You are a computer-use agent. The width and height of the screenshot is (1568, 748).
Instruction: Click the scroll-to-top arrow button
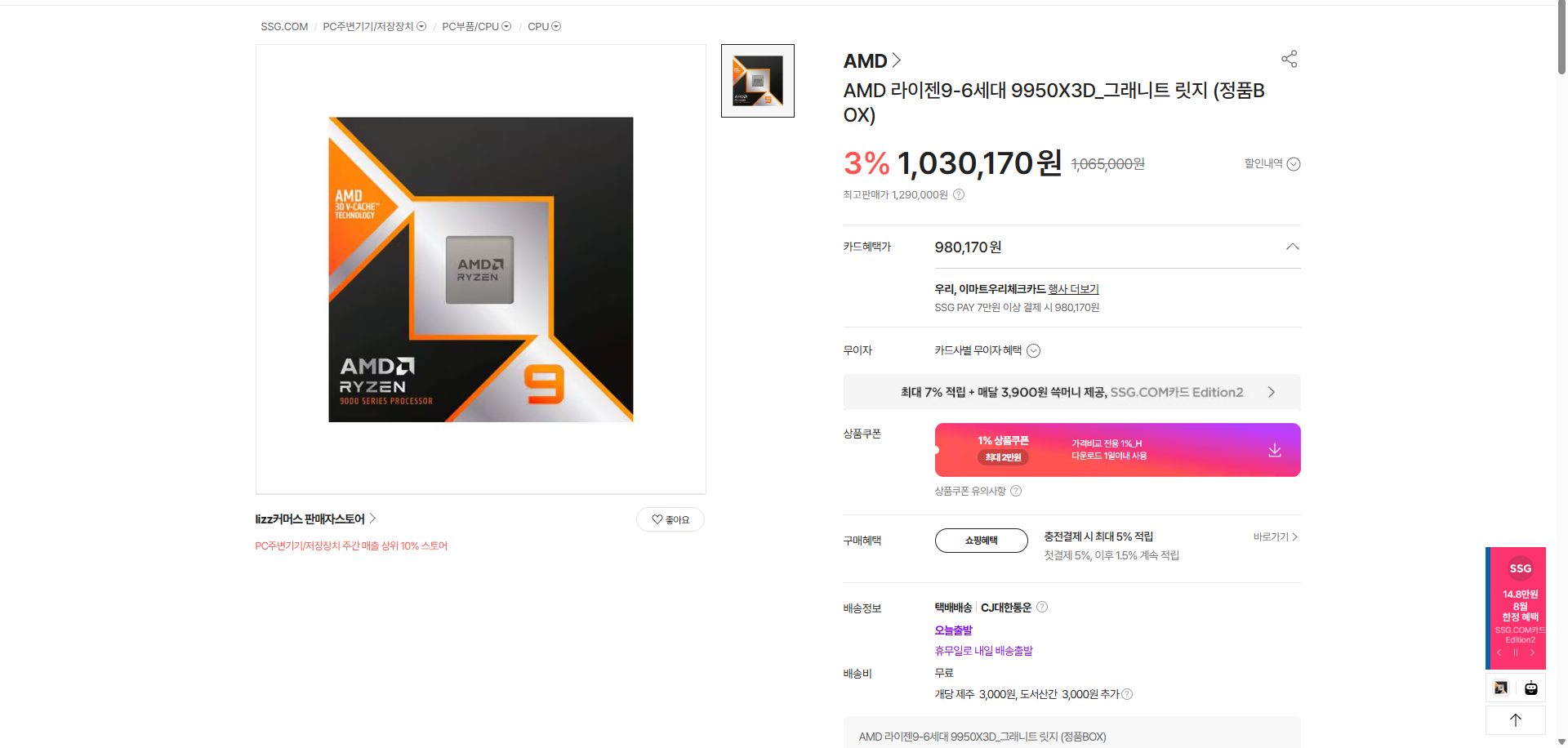[1516, 720]
